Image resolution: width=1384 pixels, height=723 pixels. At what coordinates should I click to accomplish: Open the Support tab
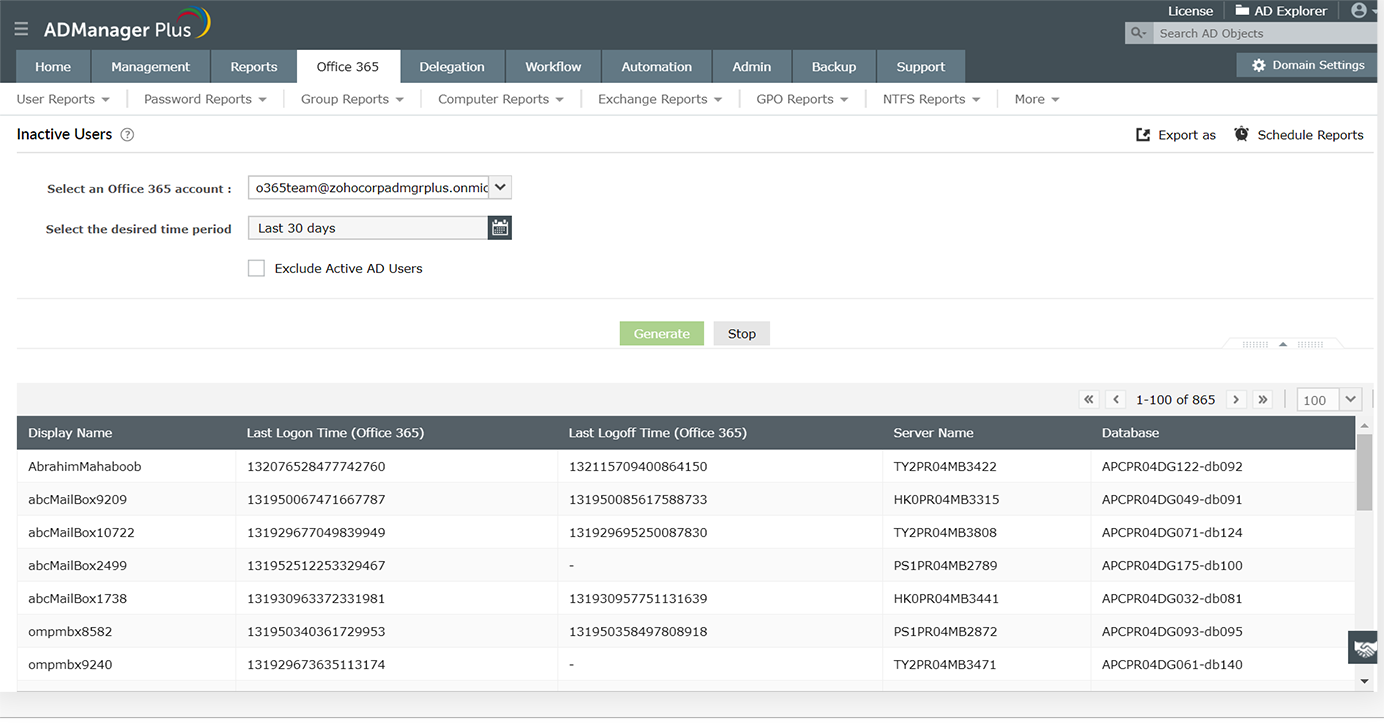coord(921,67)
